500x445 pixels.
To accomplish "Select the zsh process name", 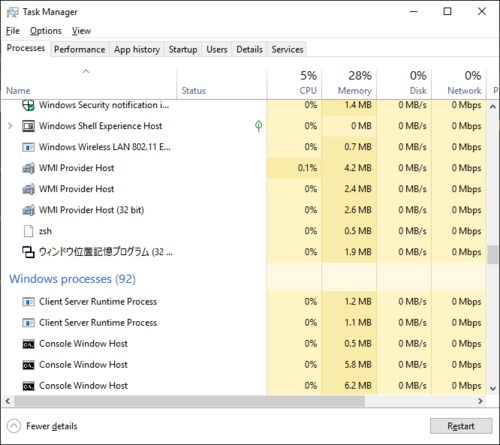I will pos(45,231).
